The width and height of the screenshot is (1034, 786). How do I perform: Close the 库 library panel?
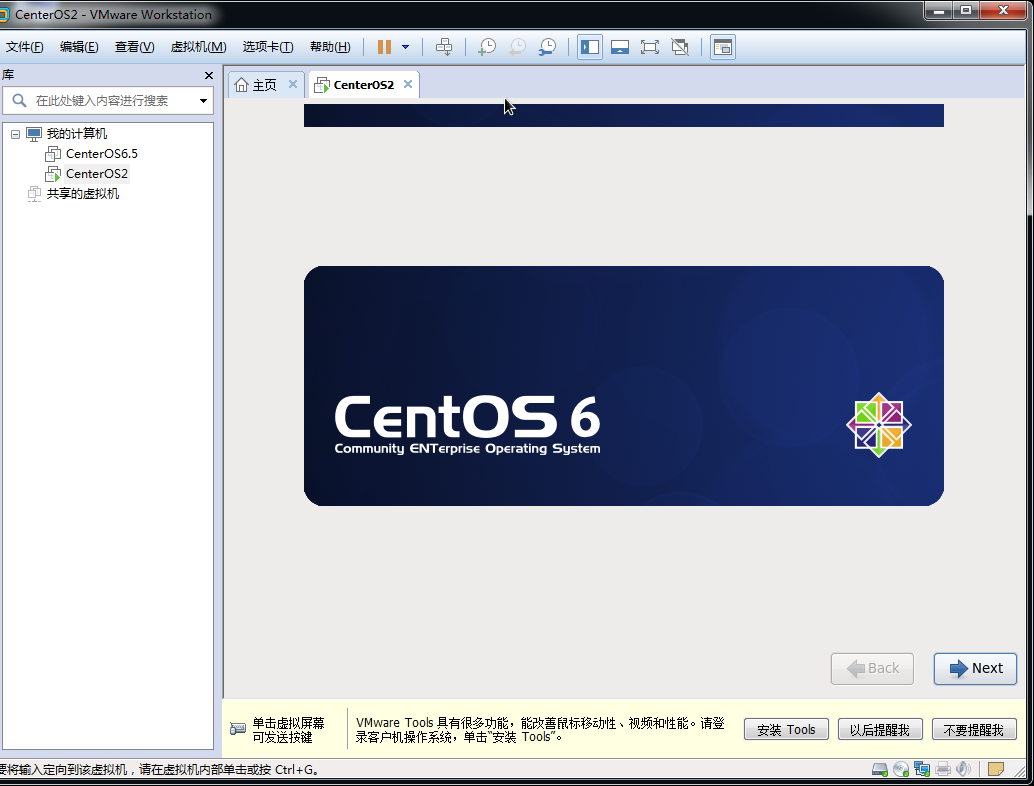(208, 75)
